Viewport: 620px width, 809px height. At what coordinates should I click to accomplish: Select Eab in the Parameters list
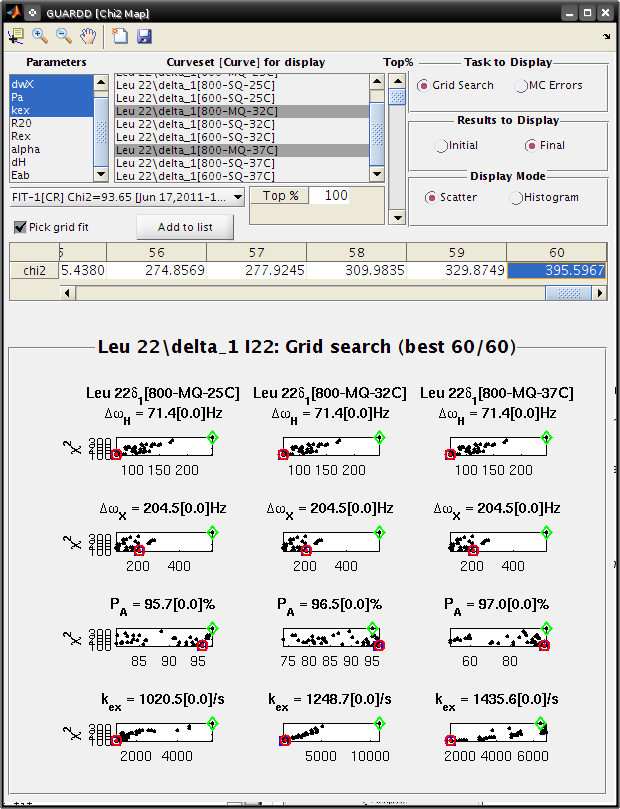(52, 175)
